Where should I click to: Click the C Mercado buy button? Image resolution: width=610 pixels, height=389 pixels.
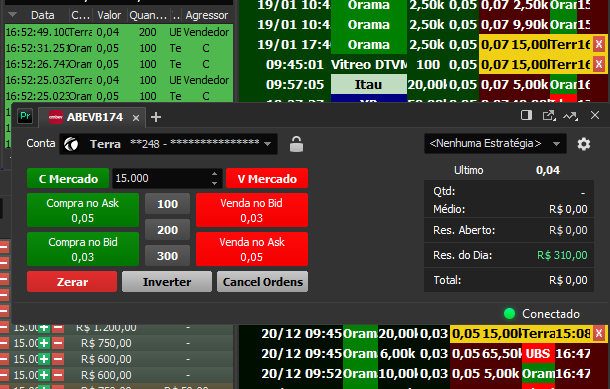pyautogui.click(x=68, y=179)
